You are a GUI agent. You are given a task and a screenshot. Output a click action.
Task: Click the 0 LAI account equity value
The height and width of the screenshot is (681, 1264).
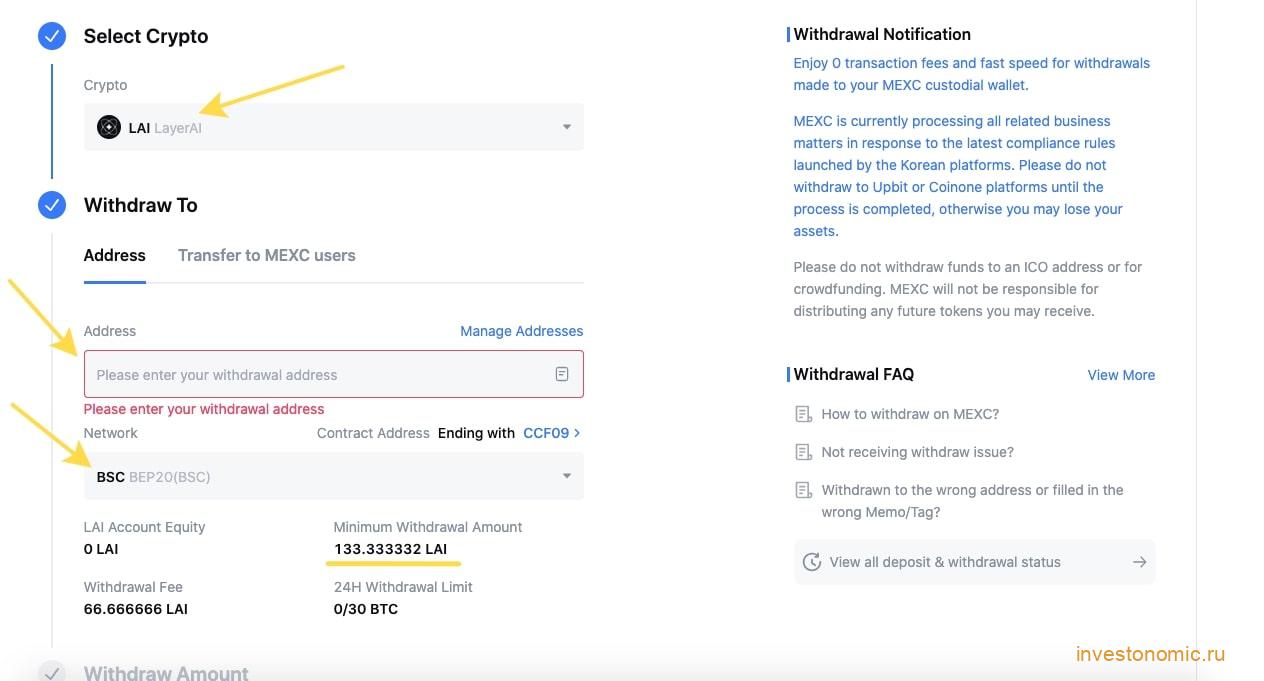[x=101, y=549]
